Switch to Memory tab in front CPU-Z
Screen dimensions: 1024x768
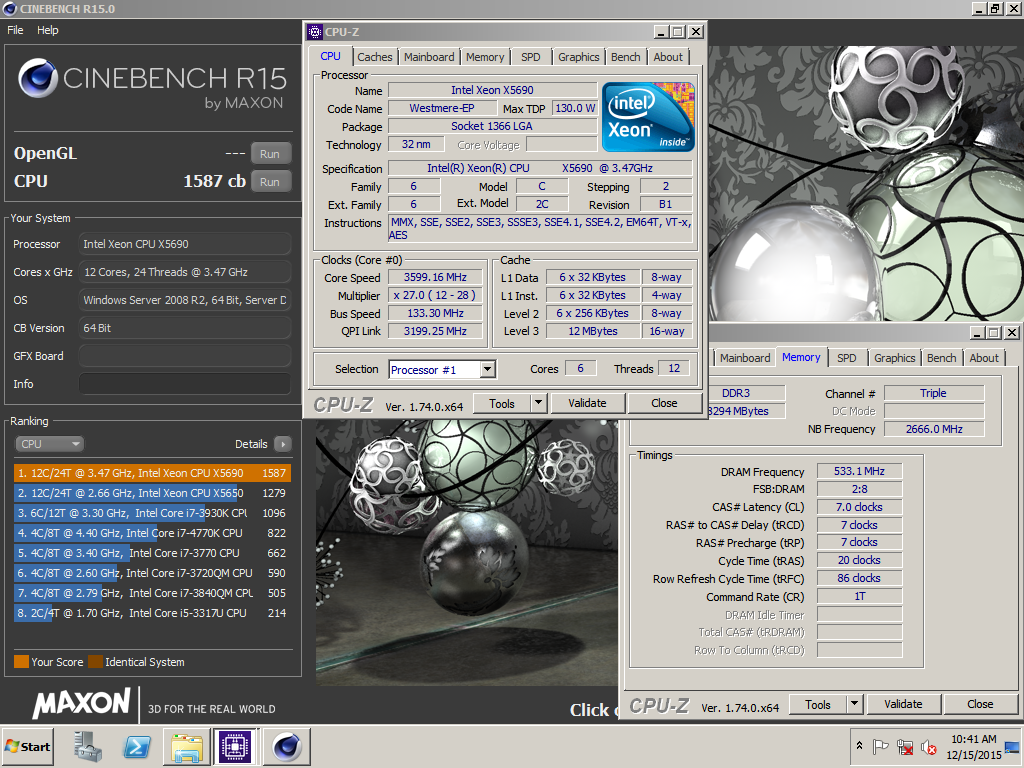click(485, 57)
